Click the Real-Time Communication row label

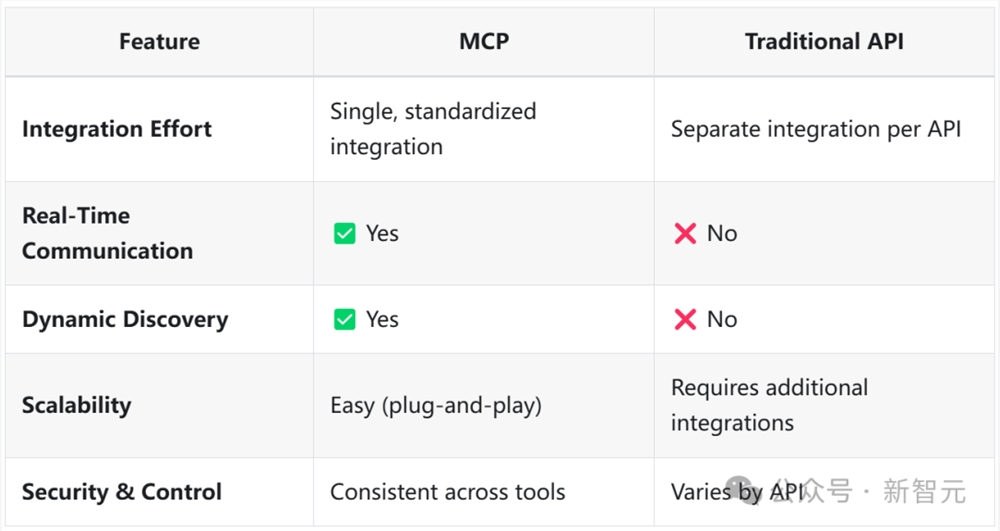(107, 233)
